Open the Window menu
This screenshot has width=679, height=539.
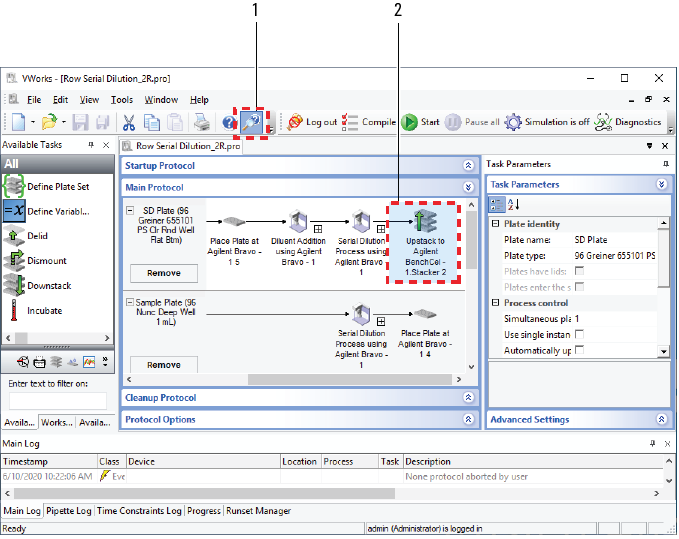[161, 100]
